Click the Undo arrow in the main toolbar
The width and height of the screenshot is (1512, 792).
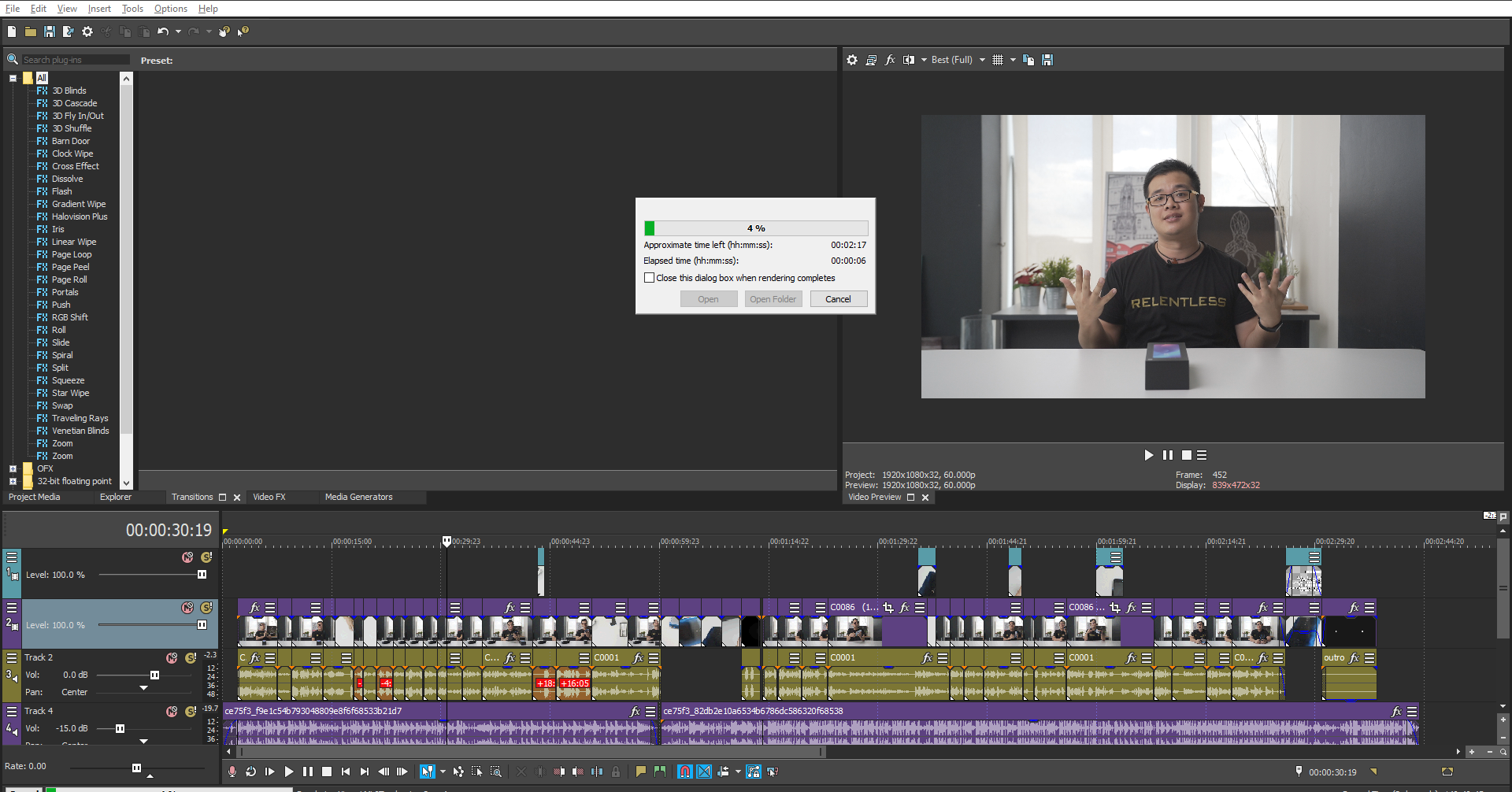click(x=163, y=31)
